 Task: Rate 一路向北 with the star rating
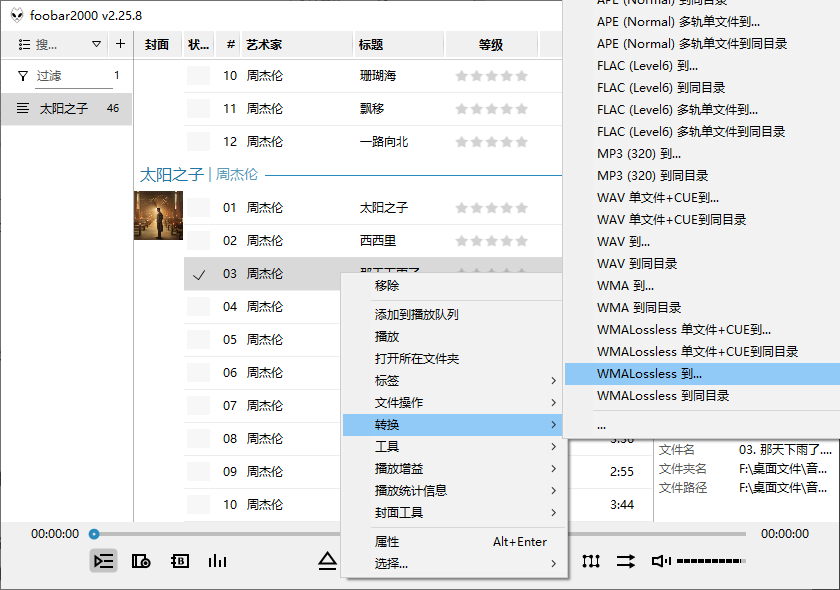(x=492, y=141)
